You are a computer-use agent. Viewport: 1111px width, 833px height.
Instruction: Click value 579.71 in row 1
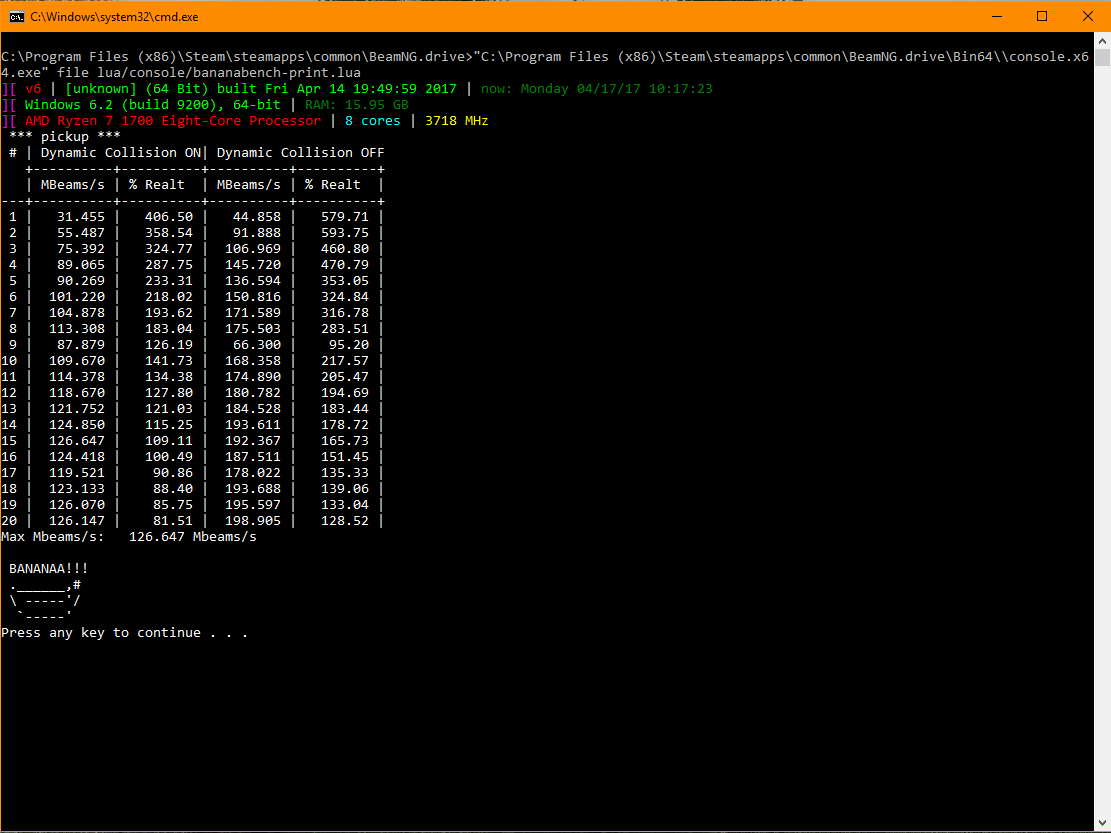coord(344,217)
